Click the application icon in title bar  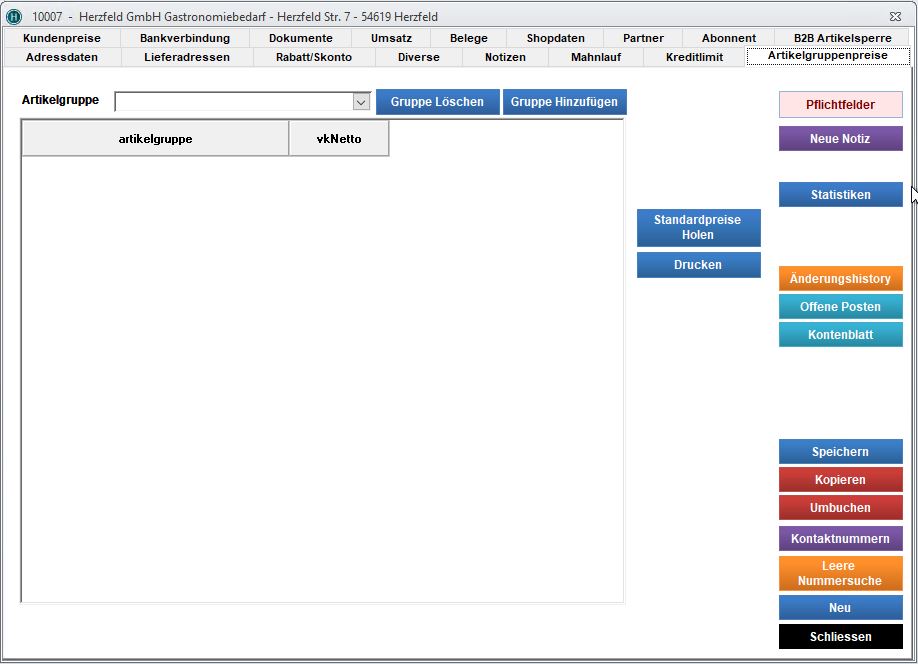click(14, 17)
